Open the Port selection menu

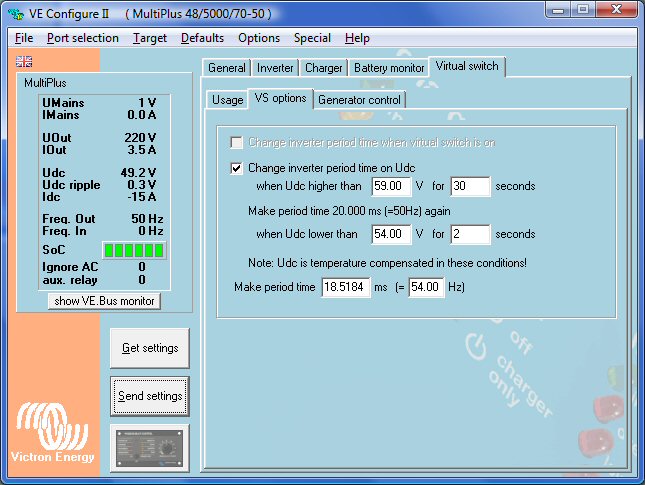click(83, 38)
